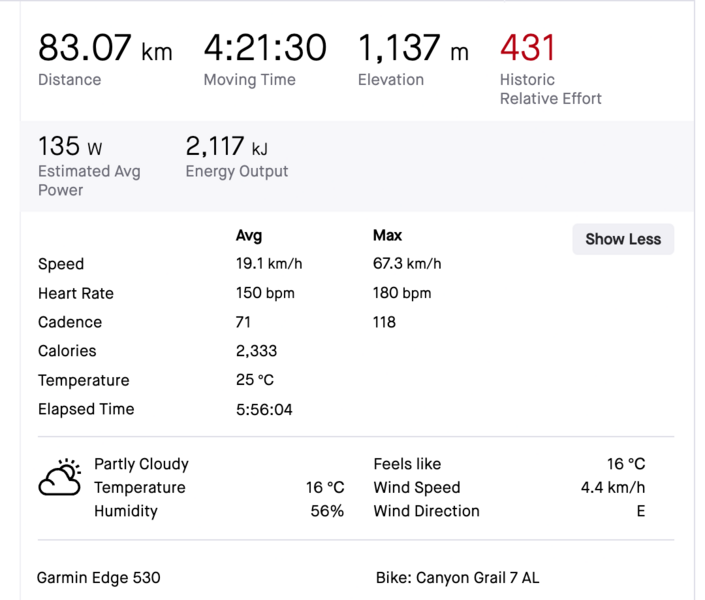This screenshot has height=600, width=705.
Task: Click the partly cloudy weather icon
Action: (x=59, y=478)
